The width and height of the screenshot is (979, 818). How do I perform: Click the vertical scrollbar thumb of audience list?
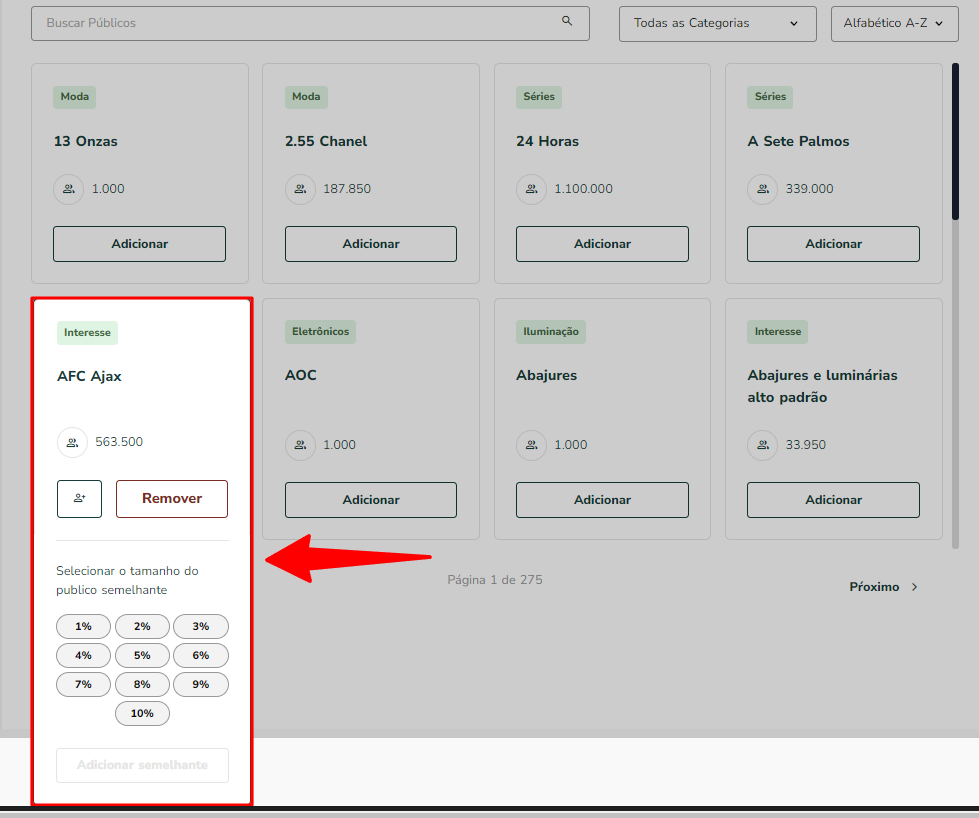(x=955, y=141)
